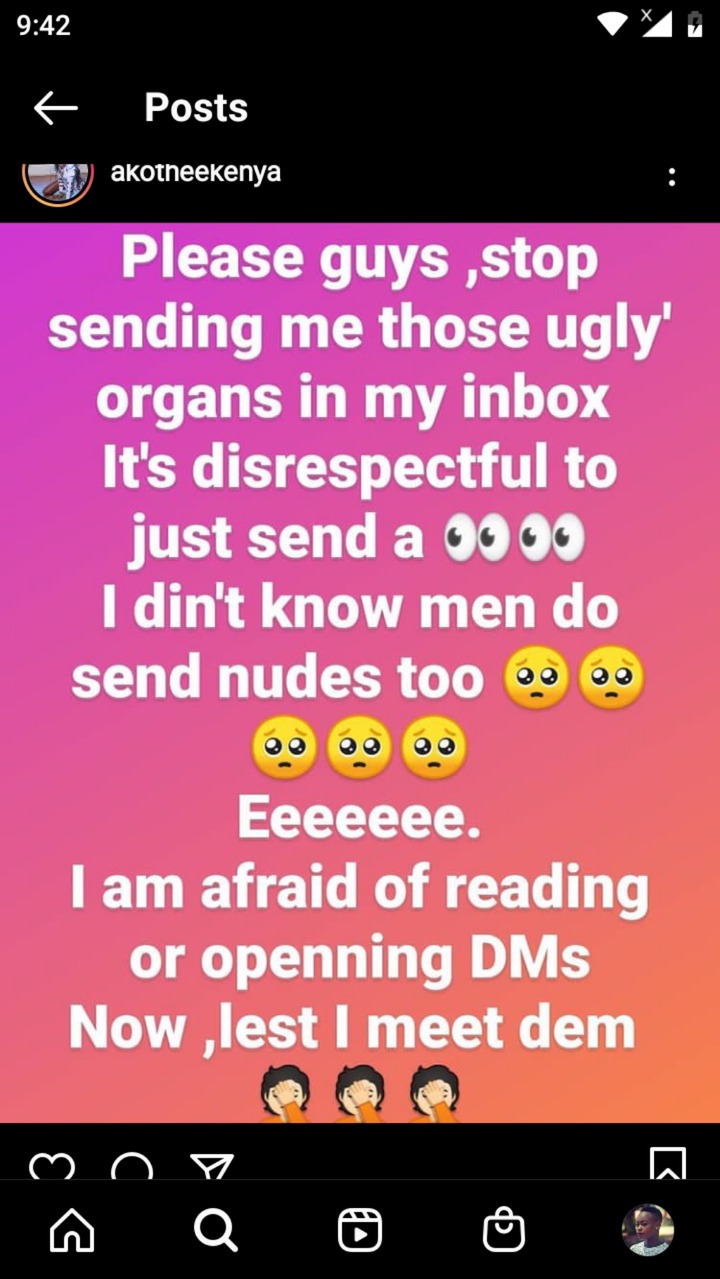Check the battery status icon
Image resolution: width=720 pixels, height=1279 pixels.
695,25
